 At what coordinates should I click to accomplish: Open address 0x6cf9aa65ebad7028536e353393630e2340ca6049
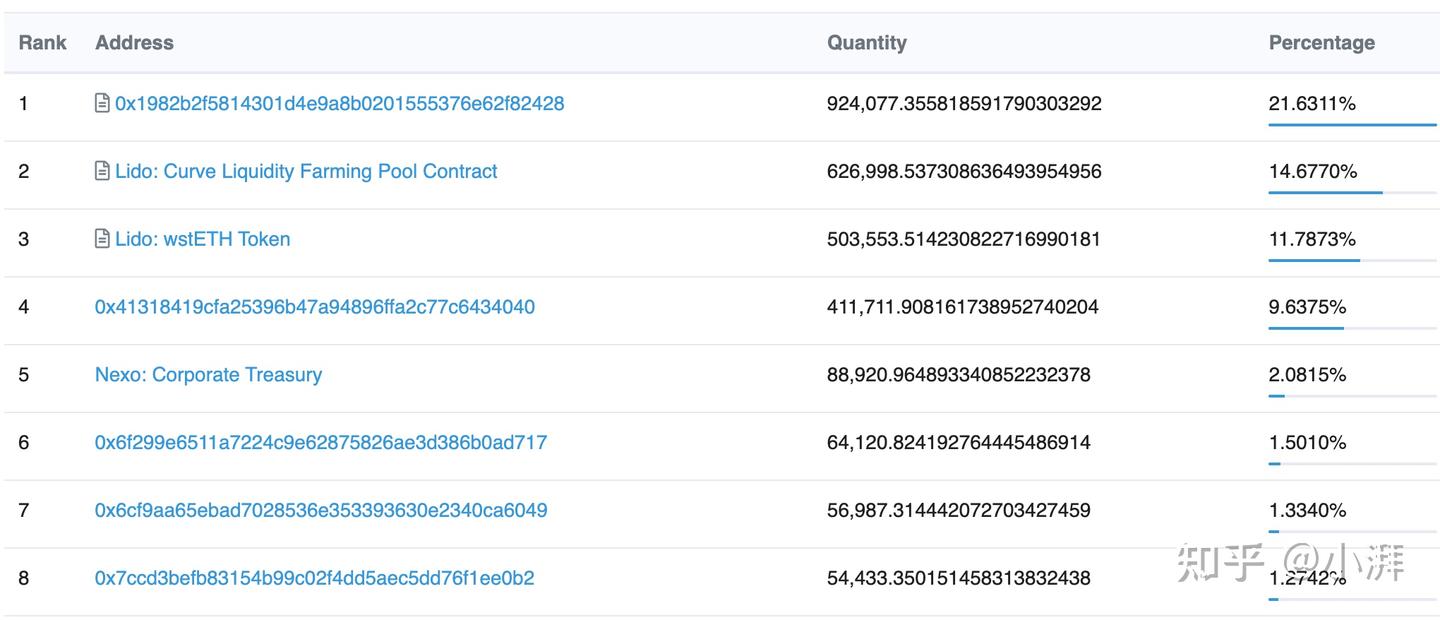click(320, 510)
